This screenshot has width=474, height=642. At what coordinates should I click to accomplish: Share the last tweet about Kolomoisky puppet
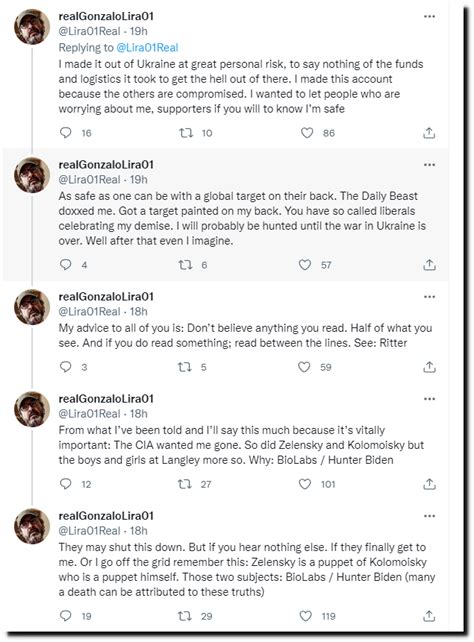tap(429, 616)
